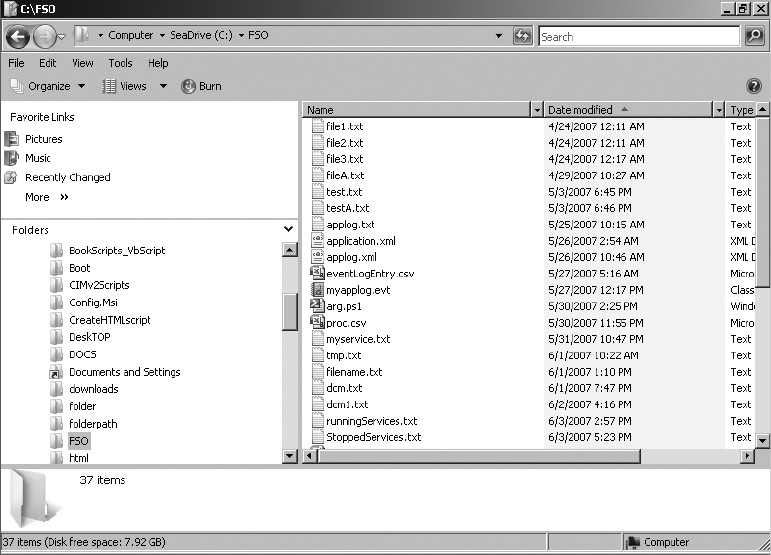Click the folder tree vertical scrollbar thumb

290,312
